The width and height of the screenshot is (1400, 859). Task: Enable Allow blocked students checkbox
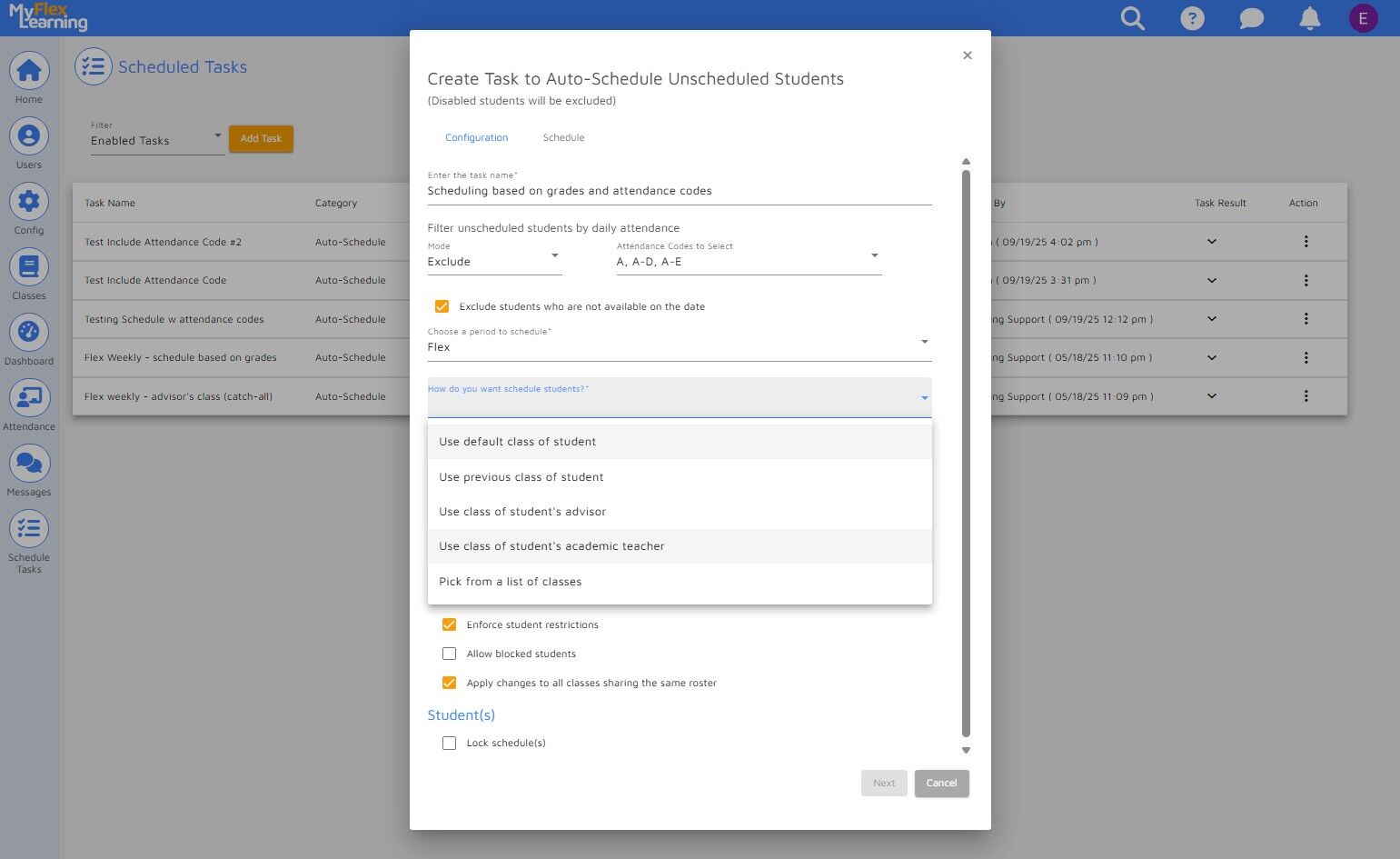point(449,654)
